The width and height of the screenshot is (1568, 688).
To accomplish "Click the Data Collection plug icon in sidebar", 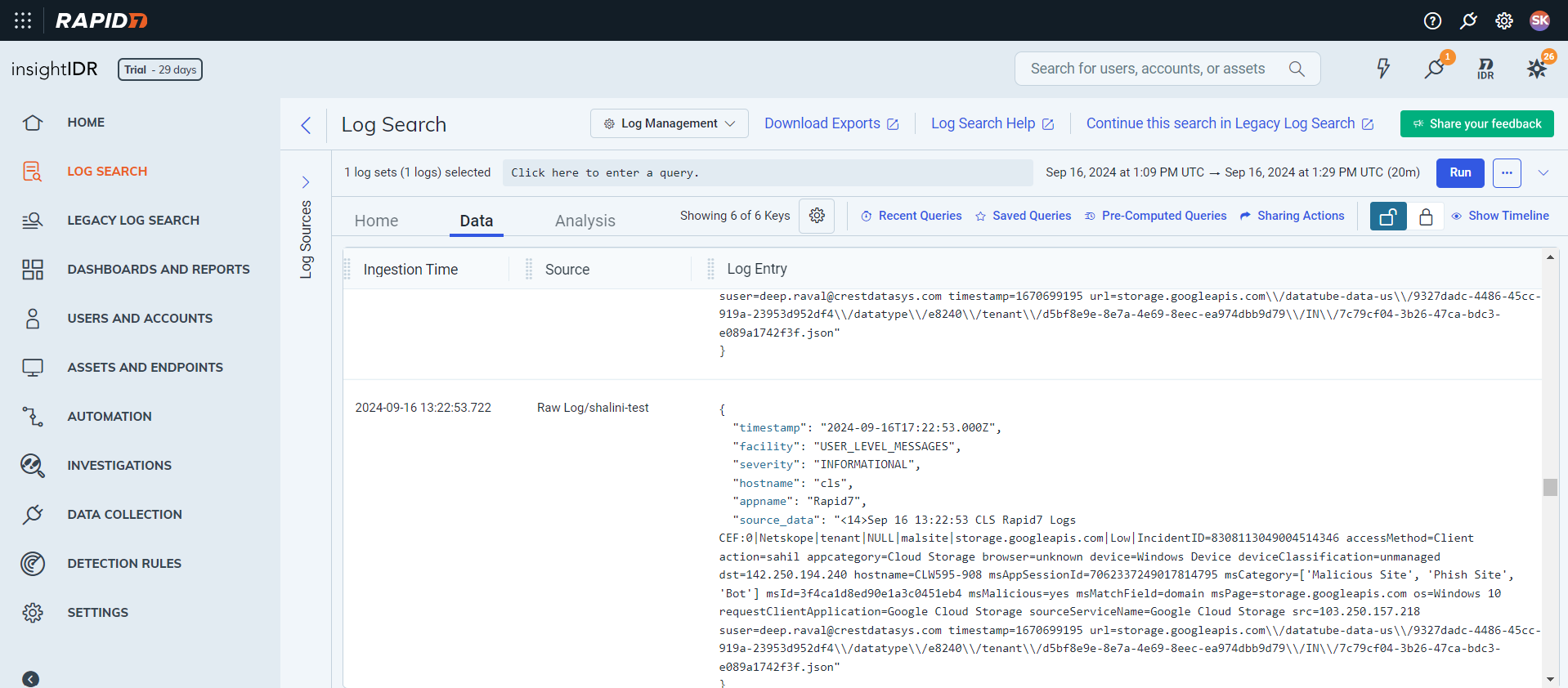I will tap(33, 515).
